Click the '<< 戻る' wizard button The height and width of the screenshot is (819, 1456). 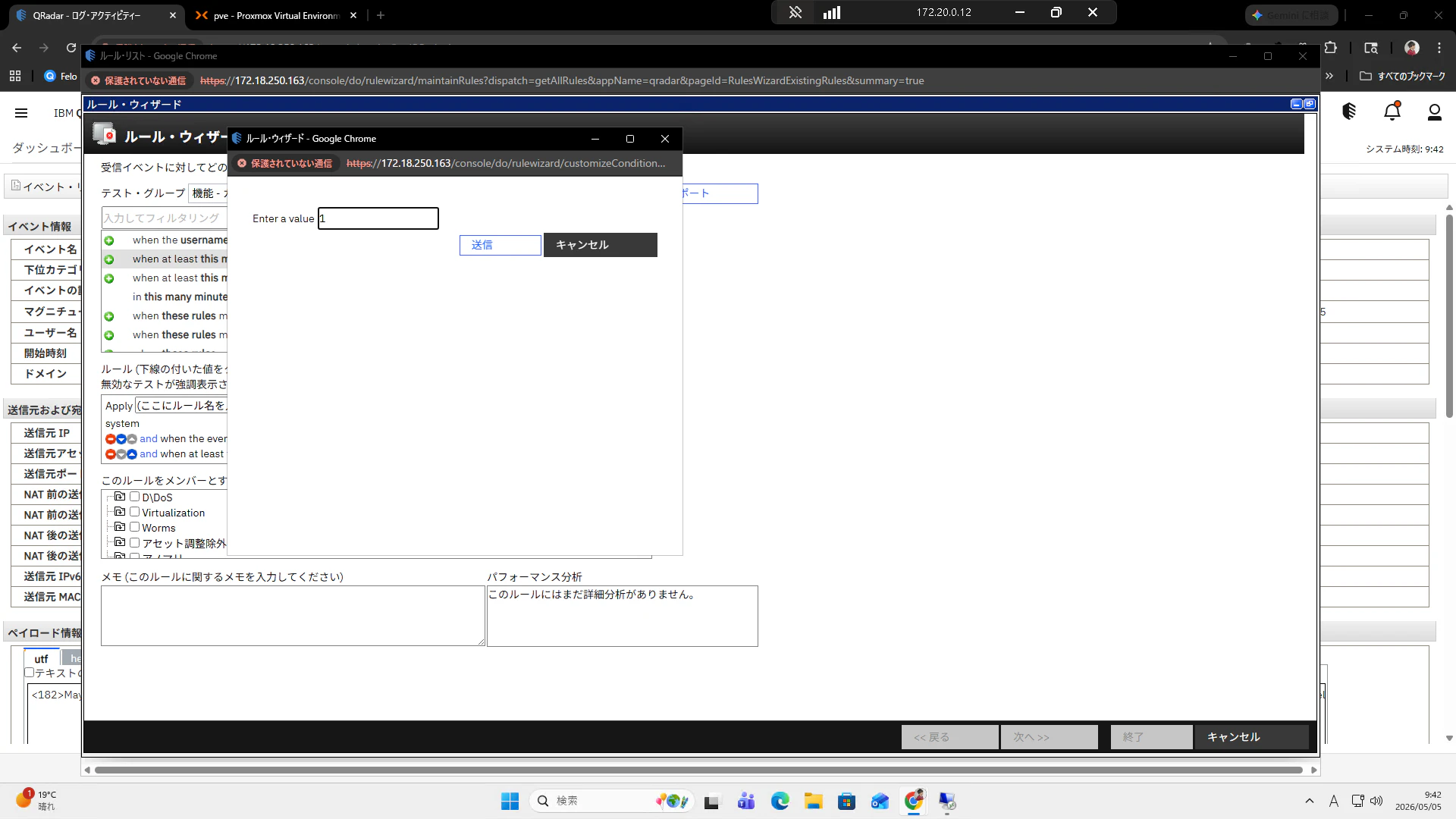pyautogui.click(x=950, y=737)
